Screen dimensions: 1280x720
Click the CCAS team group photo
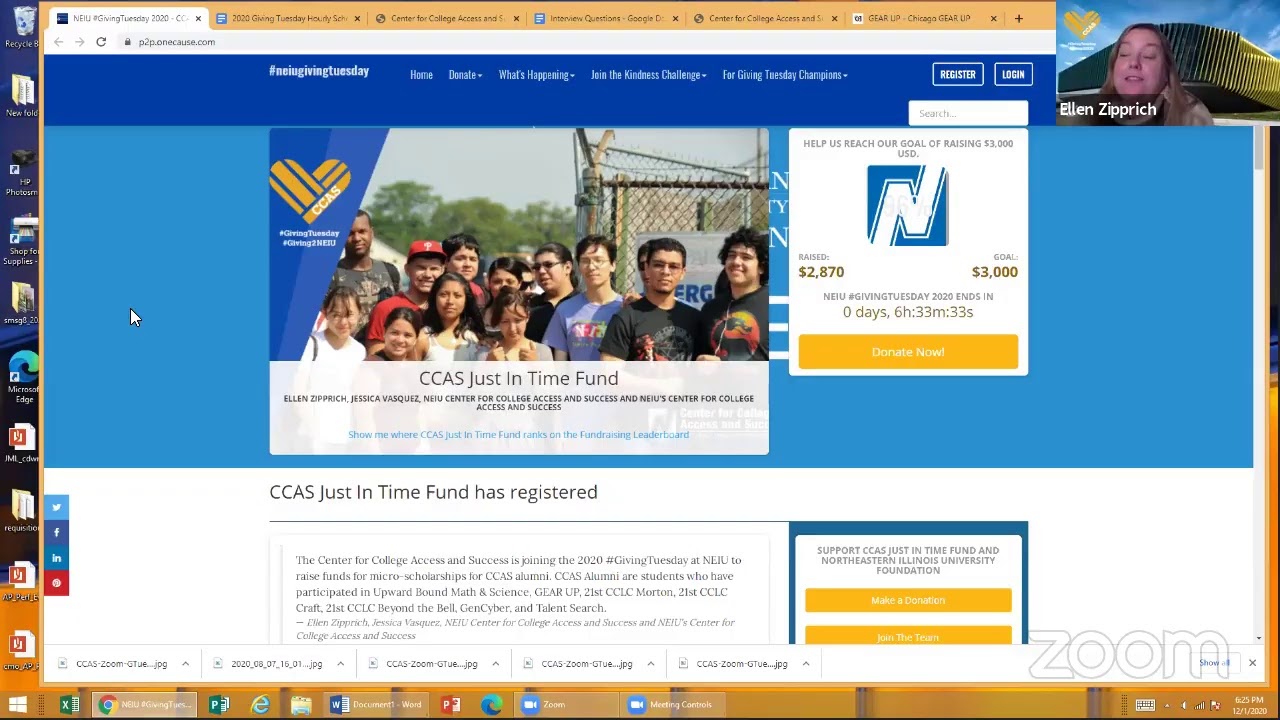[x=519, y=244]
